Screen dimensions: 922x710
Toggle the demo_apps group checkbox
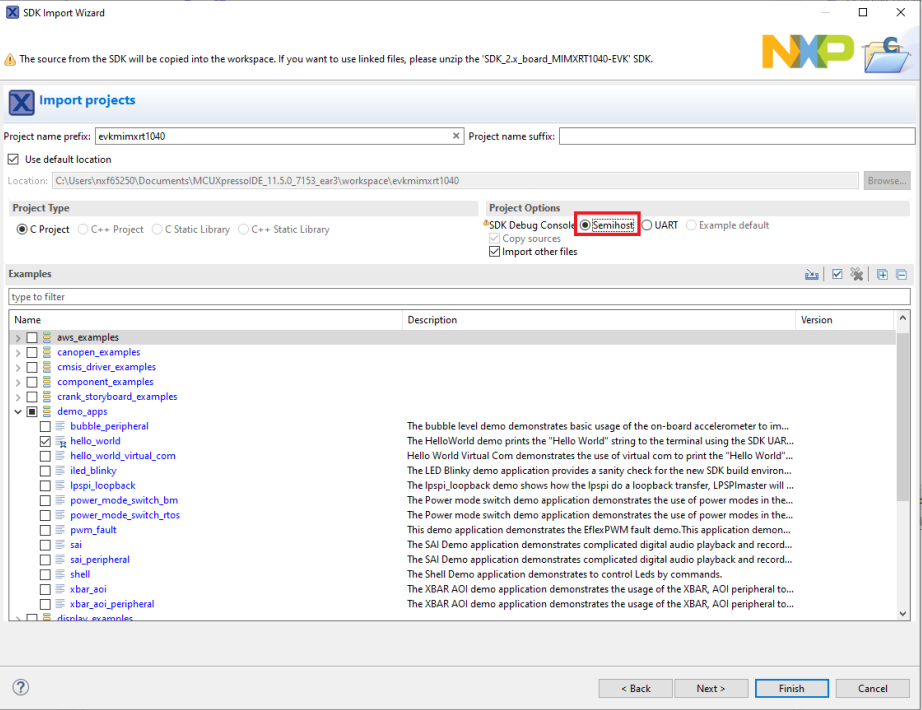[32, 412]
